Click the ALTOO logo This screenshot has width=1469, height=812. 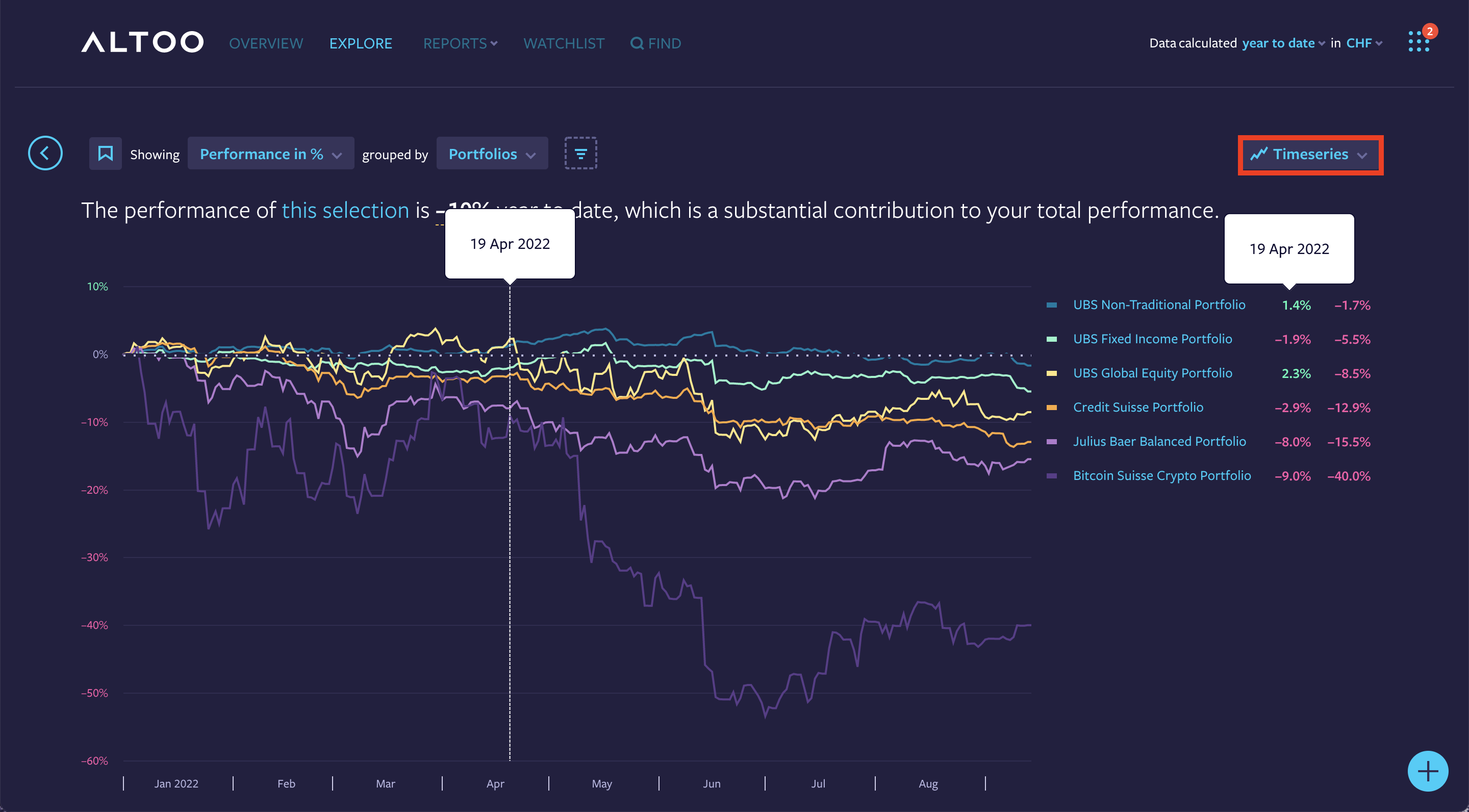(x=143, y=42)
